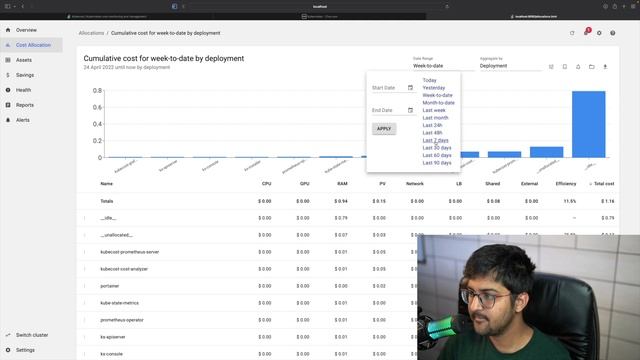This screenshot has width=640, height=360.
Task: Click the Safari address bar showing localhost
Action: [x=320, y=7]
